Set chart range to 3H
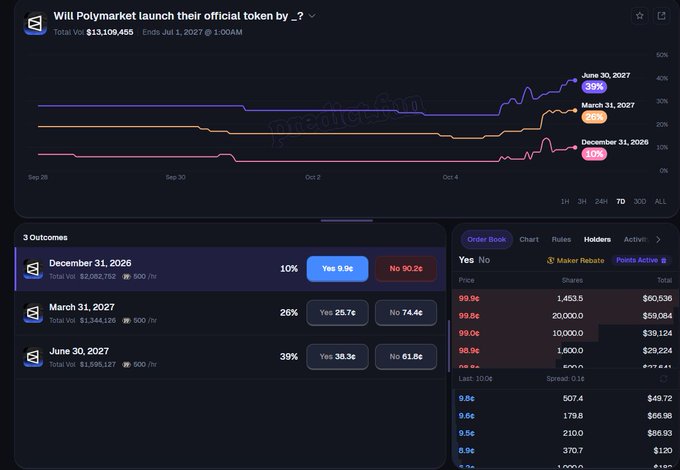The height and width of the screenshot is (470, 680). coord(582,202)
